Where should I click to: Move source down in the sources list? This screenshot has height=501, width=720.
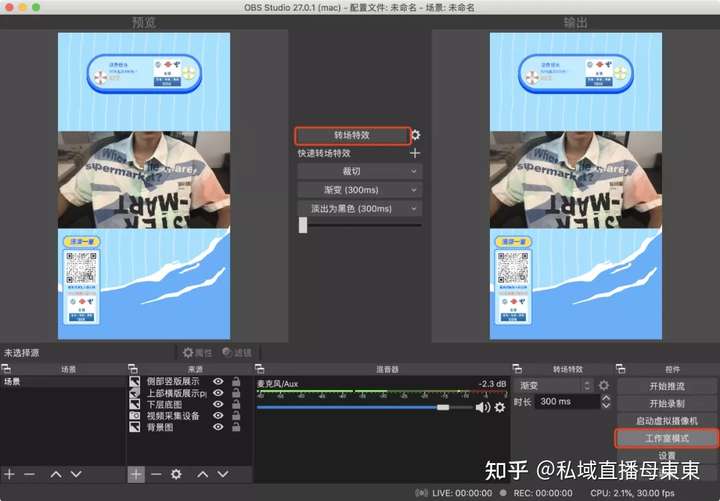pyautogui.click(x=223, y=474)
